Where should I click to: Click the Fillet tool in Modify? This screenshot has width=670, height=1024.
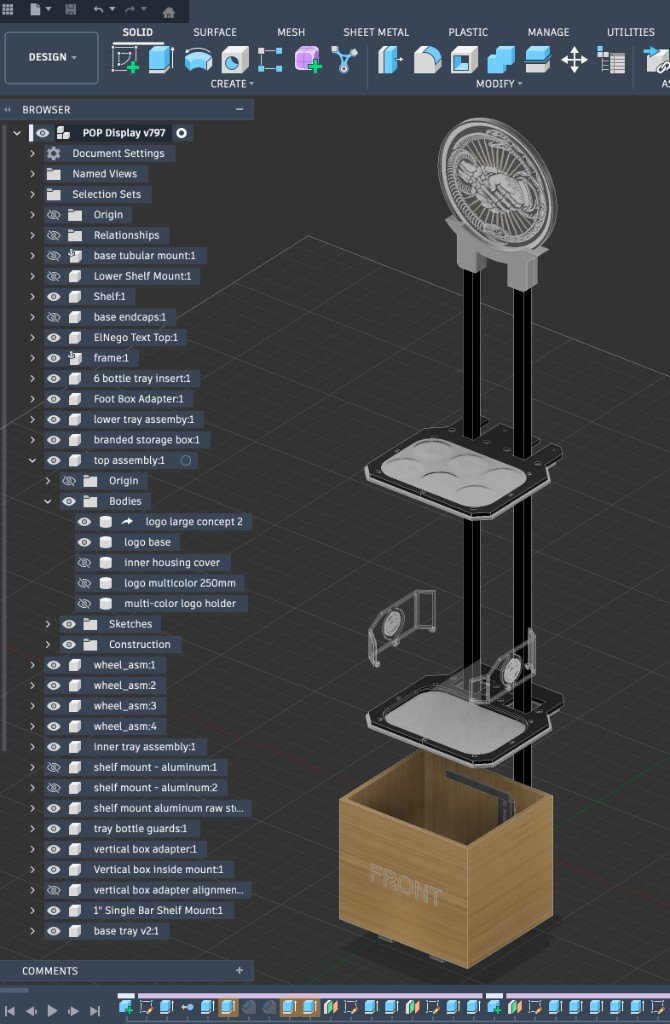(x=427, y=60)
